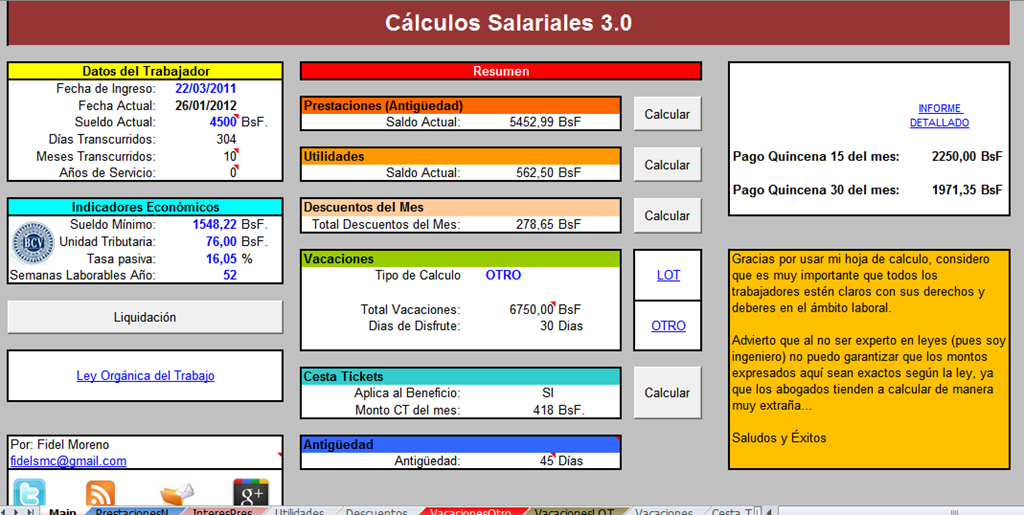Click the BCV bank logo
The width and height of the screenshot is (1024, 515).
point(33,242)
